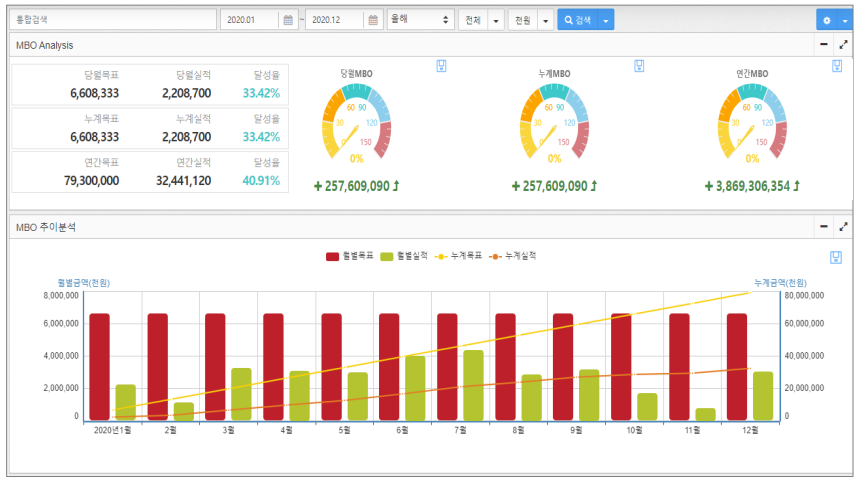Open the 올해 period dropdown

pyautogui.click(x=419, y=20)
